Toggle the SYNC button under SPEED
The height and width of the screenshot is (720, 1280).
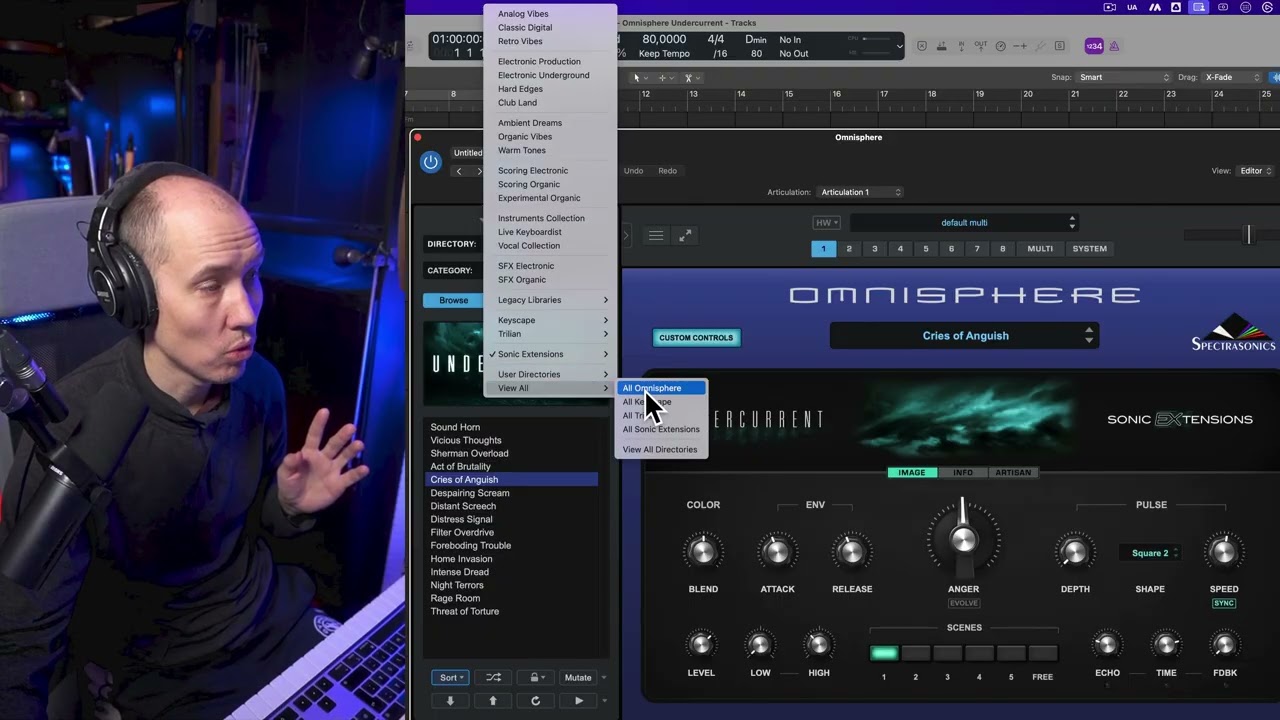coord(1224,603)
